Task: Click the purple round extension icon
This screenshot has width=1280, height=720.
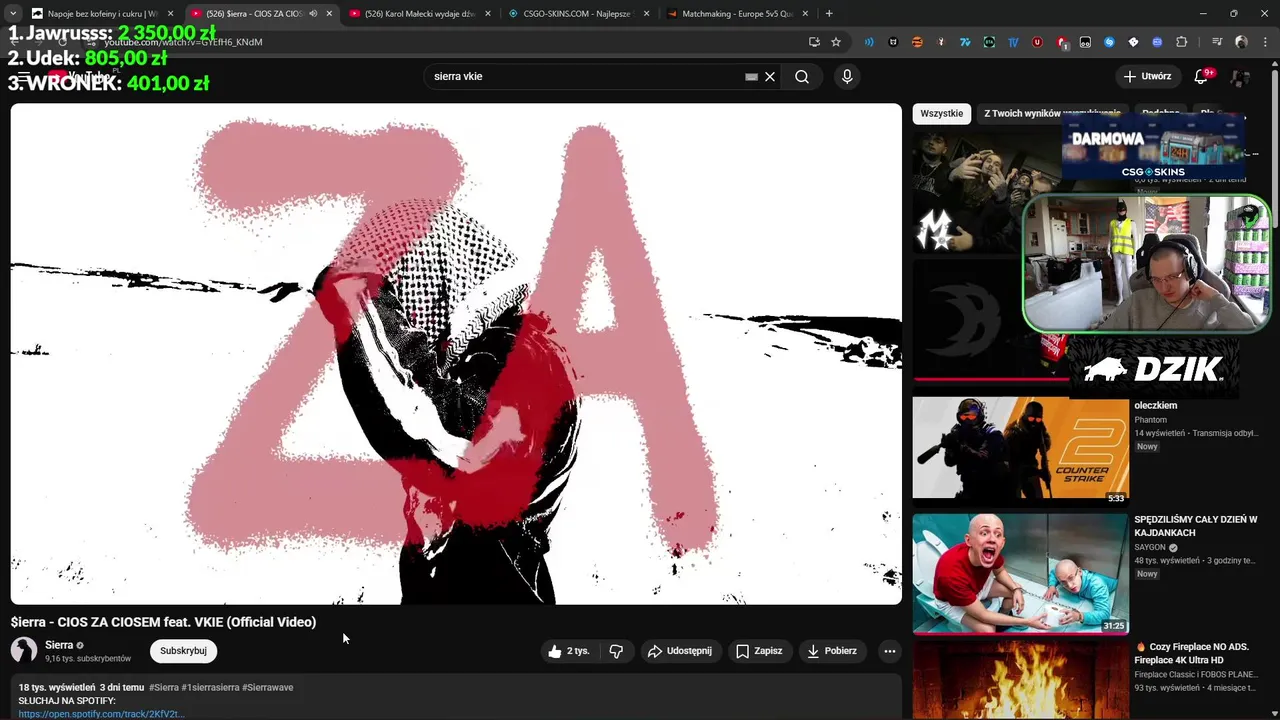Action: pos(1157,42)
